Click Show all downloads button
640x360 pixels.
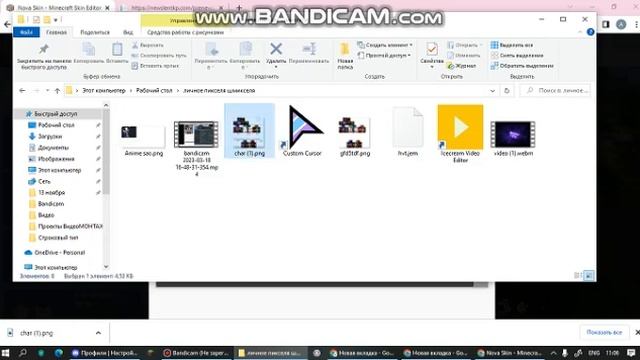tap(604, 333)
